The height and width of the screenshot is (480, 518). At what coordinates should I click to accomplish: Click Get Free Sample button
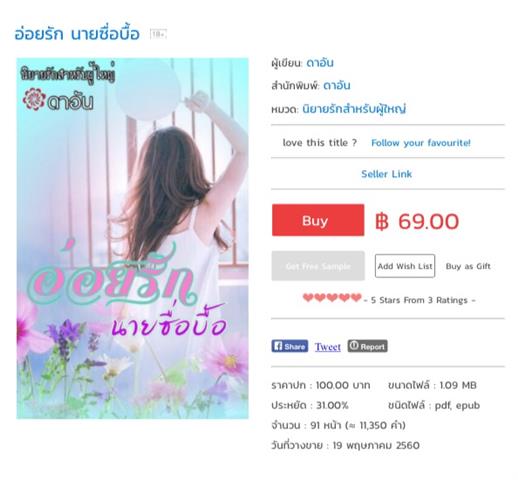point(318,266)
